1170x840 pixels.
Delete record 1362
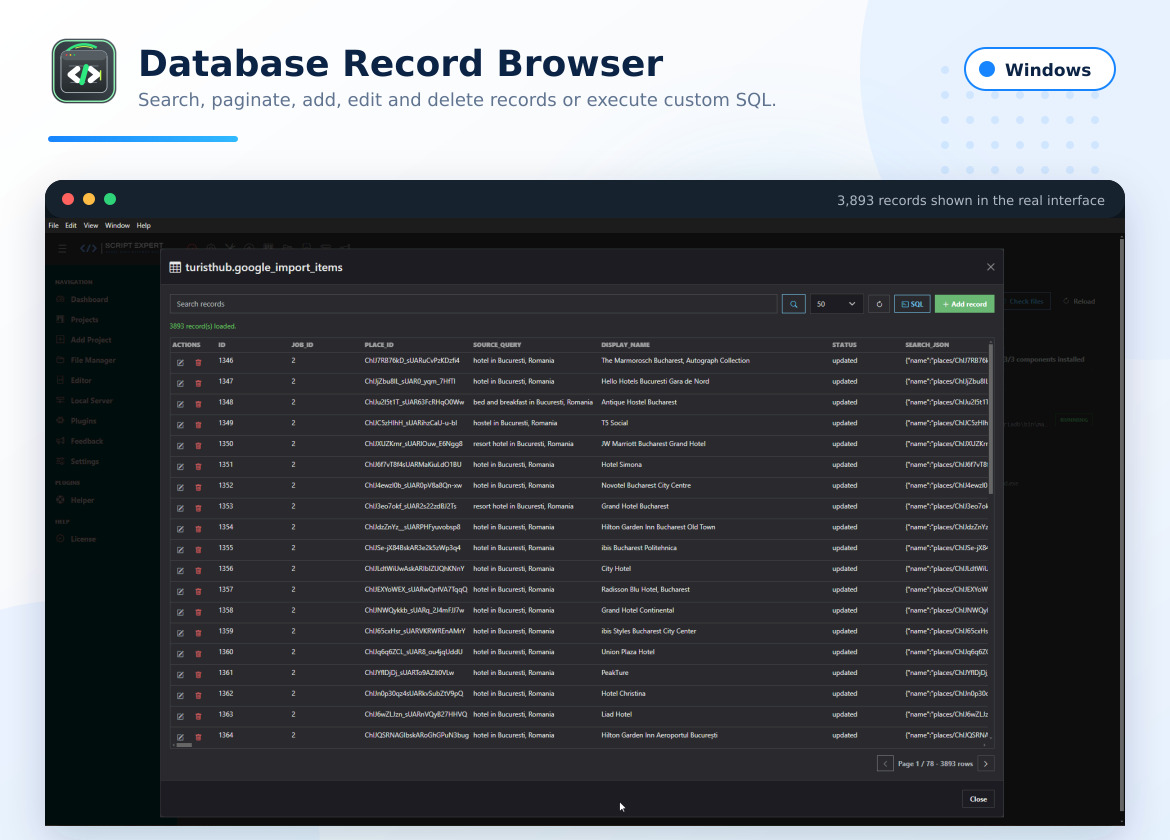(x=198, y=696)
